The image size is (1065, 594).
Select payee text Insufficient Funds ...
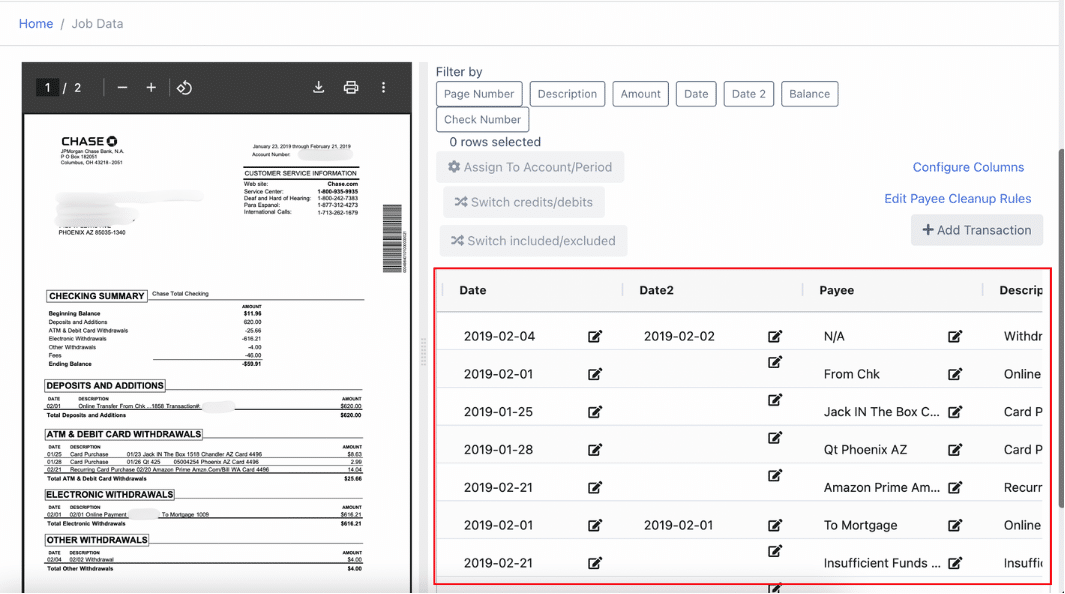point(882,563)
